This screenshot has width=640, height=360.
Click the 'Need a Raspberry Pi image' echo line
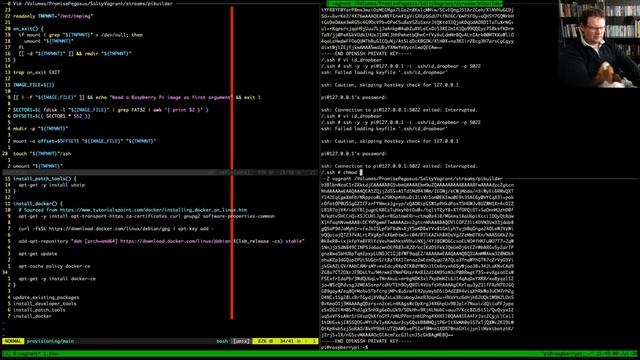[137, 97]
